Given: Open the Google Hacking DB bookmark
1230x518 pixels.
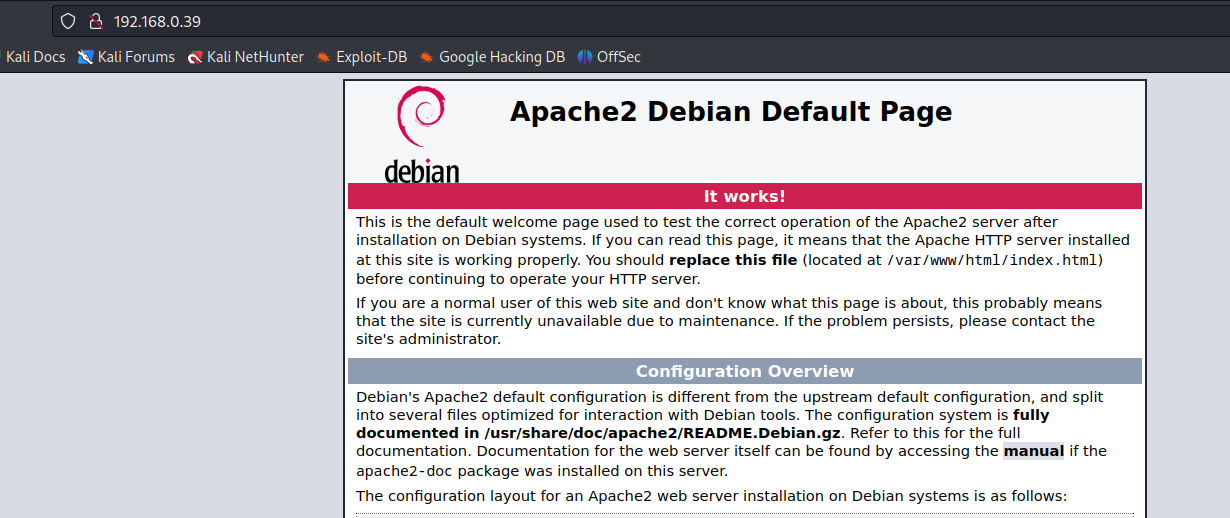Looking at the screenshot, I should coord(492,57).
